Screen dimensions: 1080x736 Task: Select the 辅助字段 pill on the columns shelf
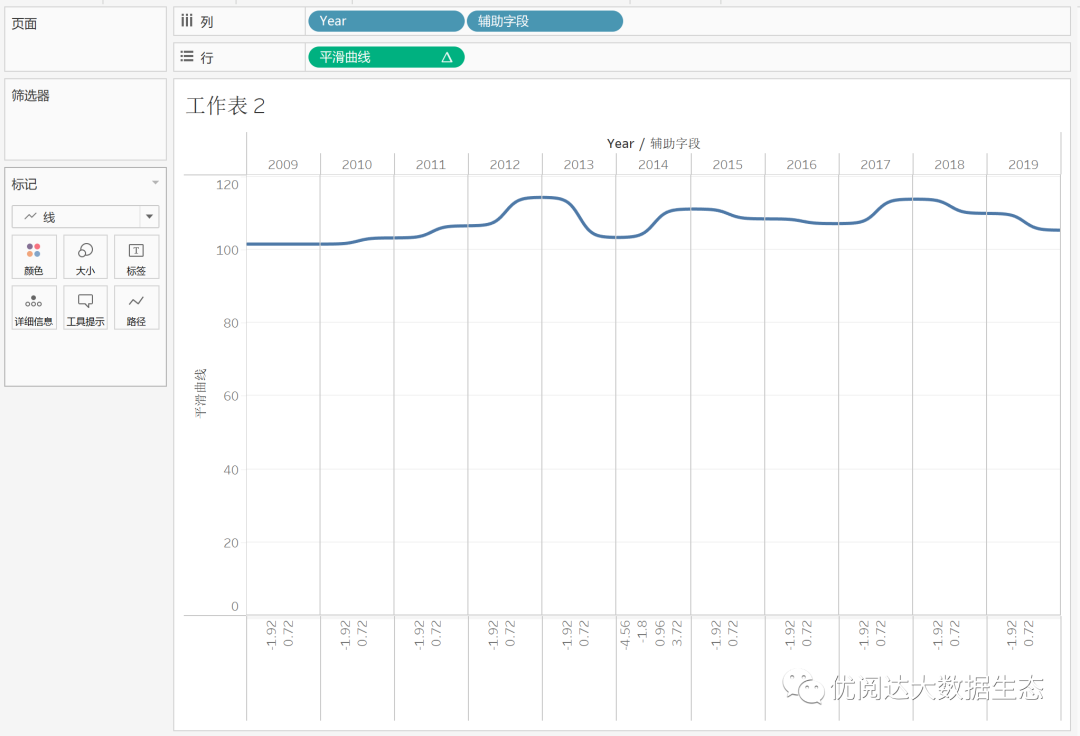coord(545,21)
